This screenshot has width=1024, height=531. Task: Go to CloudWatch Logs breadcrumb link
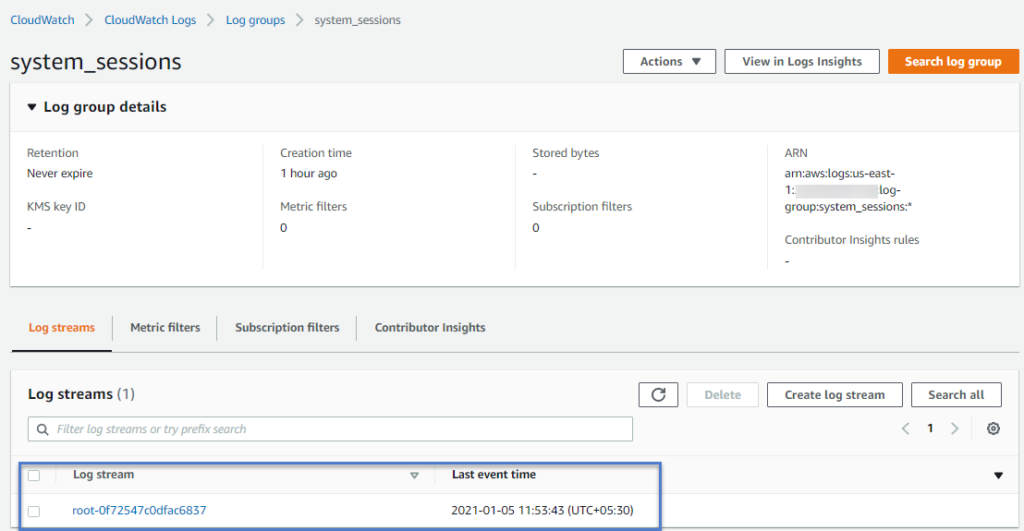(x=150, y=20)
